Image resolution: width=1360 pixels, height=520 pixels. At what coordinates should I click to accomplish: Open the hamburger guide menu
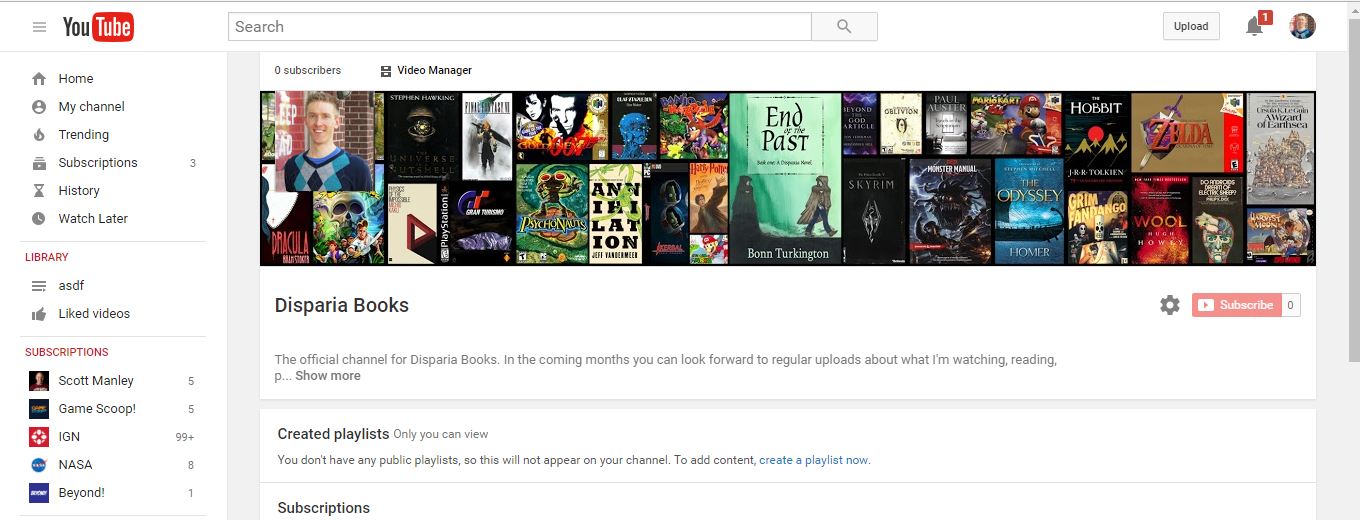coord(40,27)
